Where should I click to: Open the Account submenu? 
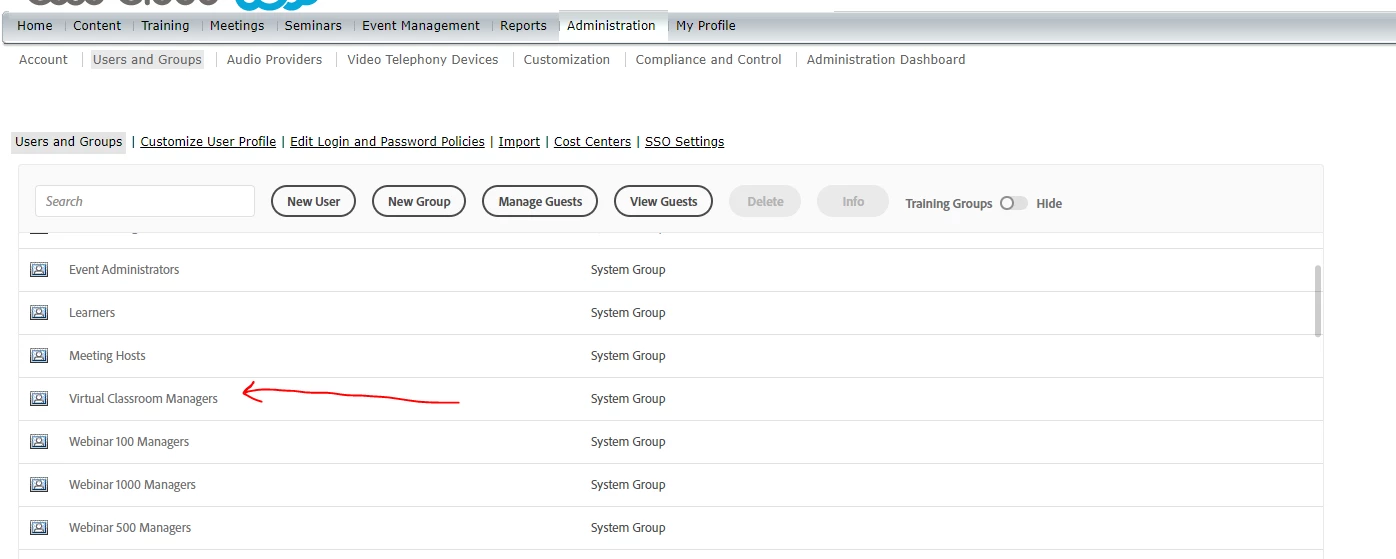point(44,60)
